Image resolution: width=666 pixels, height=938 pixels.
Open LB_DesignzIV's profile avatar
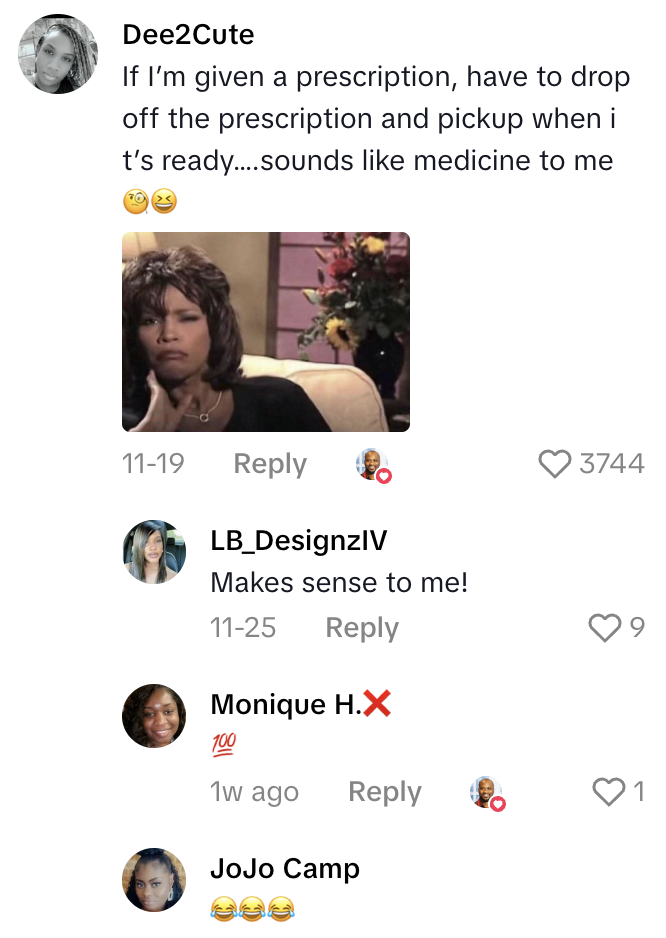(x=154, y=552)
